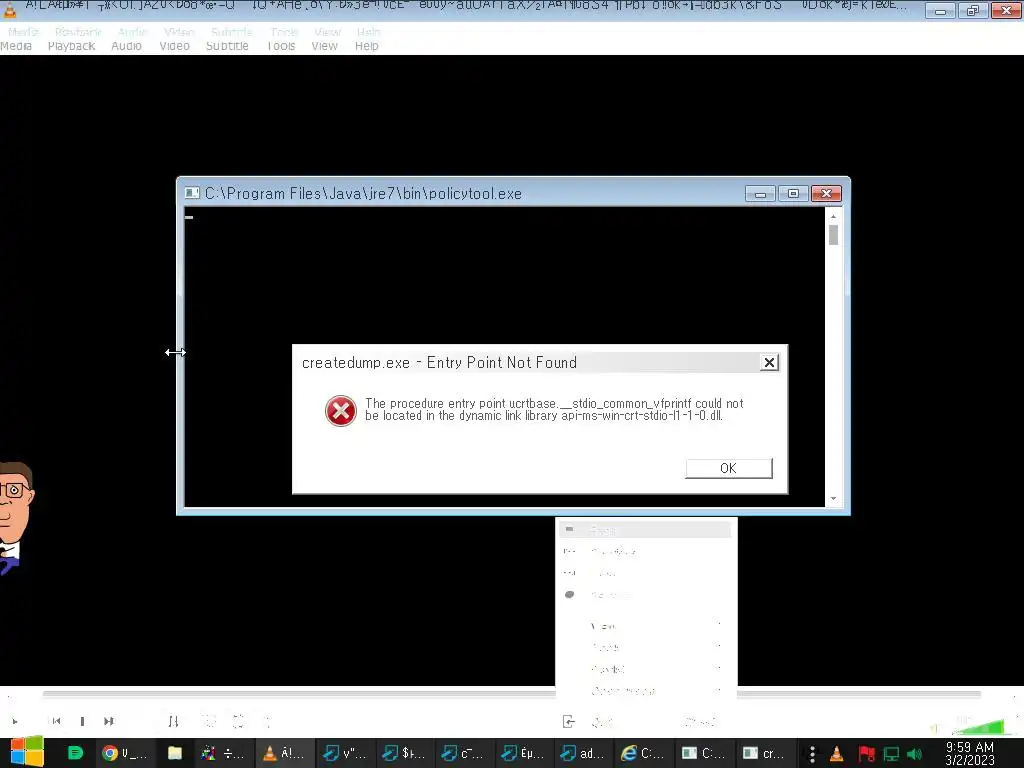The height and width of the screenshot is (768, 1024).
Task: Select the highlighted top context menu item
Action: pyautogui.click(x=645, y=530)
